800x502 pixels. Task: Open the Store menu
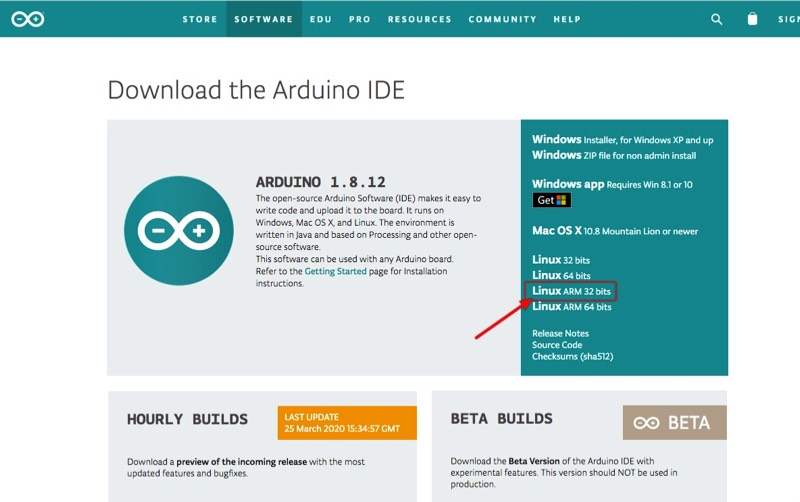point(200,19)
